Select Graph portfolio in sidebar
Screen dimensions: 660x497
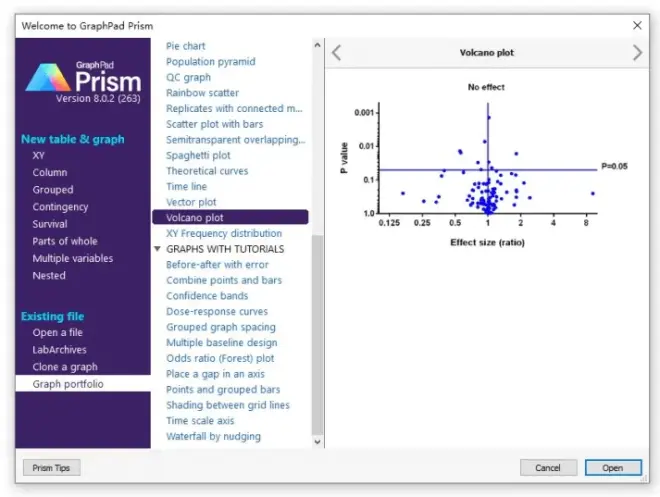[x=67, y=384]
